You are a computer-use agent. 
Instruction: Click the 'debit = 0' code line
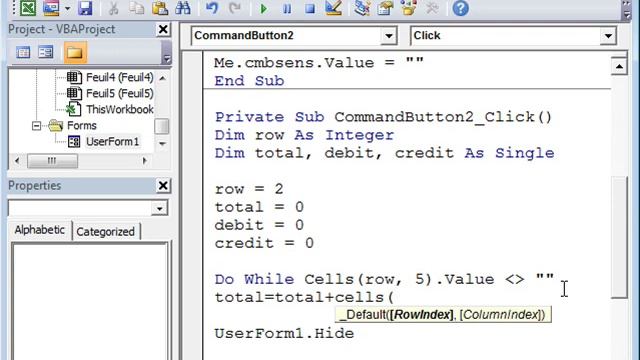(x=259, y=225)
